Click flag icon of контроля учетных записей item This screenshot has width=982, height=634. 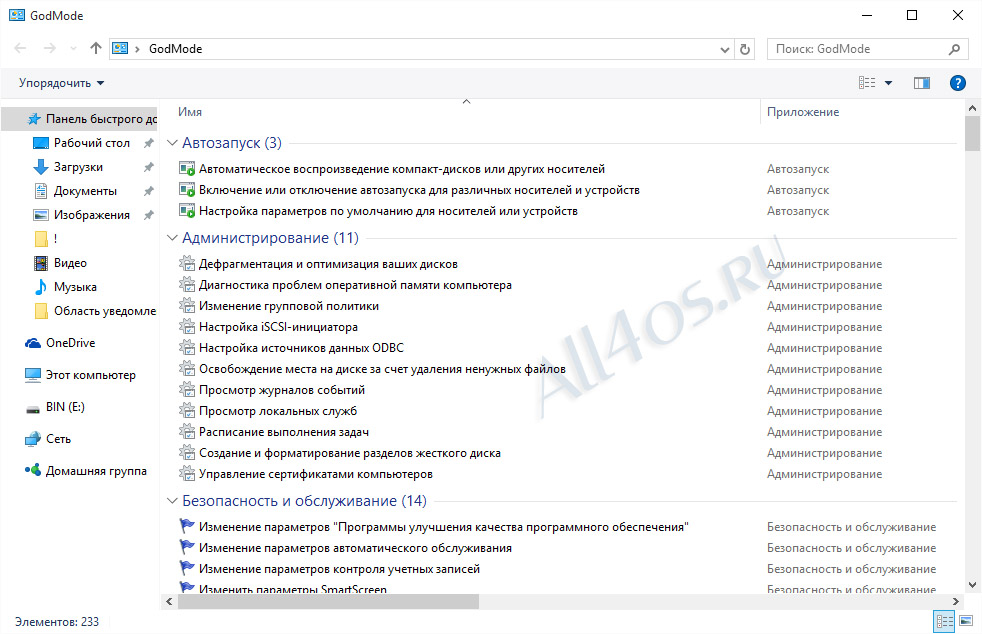[x=187, y=568]
